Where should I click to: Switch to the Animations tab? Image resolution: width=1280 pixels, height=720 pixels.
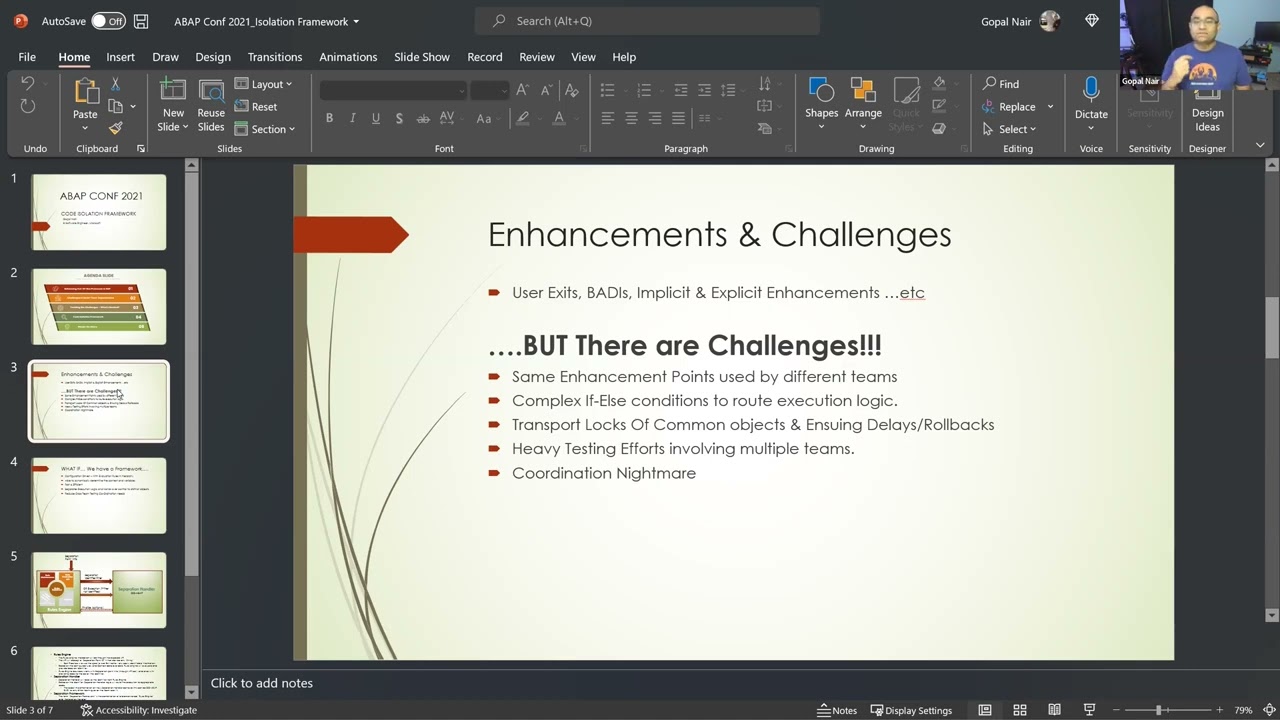point(348,57)
